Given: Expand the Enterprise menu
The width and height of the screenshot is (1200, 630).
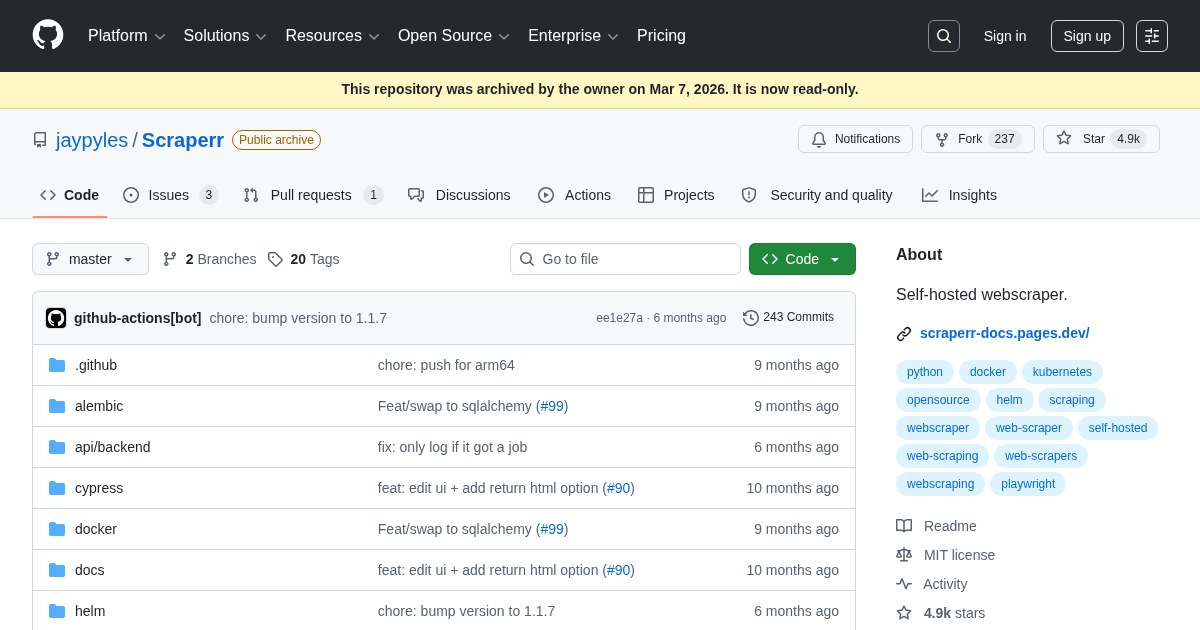Looking at the screenshot, I should click(573, 36).
